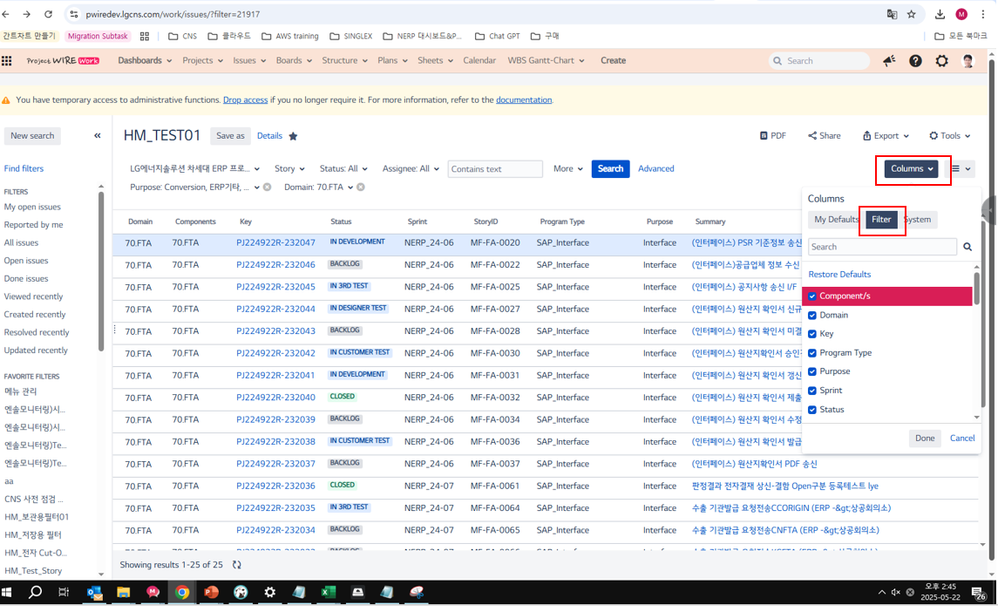Open the Story issue type dropdown
The height and width of the screenshot is (606, 998).
tap(290, 169)
